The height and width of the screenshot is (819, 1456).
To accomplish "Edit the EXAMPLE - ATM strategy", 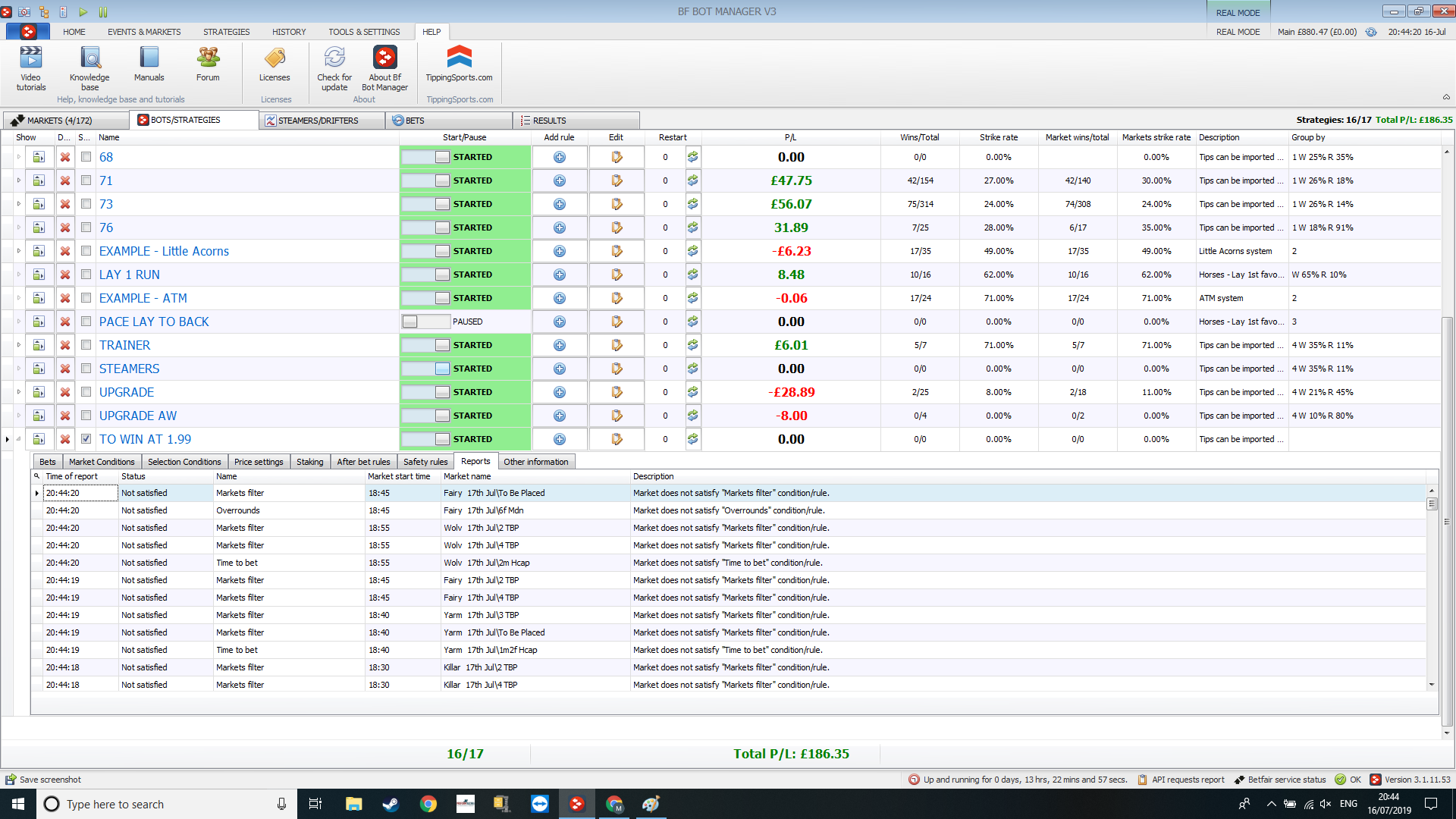I will (617, 298).
